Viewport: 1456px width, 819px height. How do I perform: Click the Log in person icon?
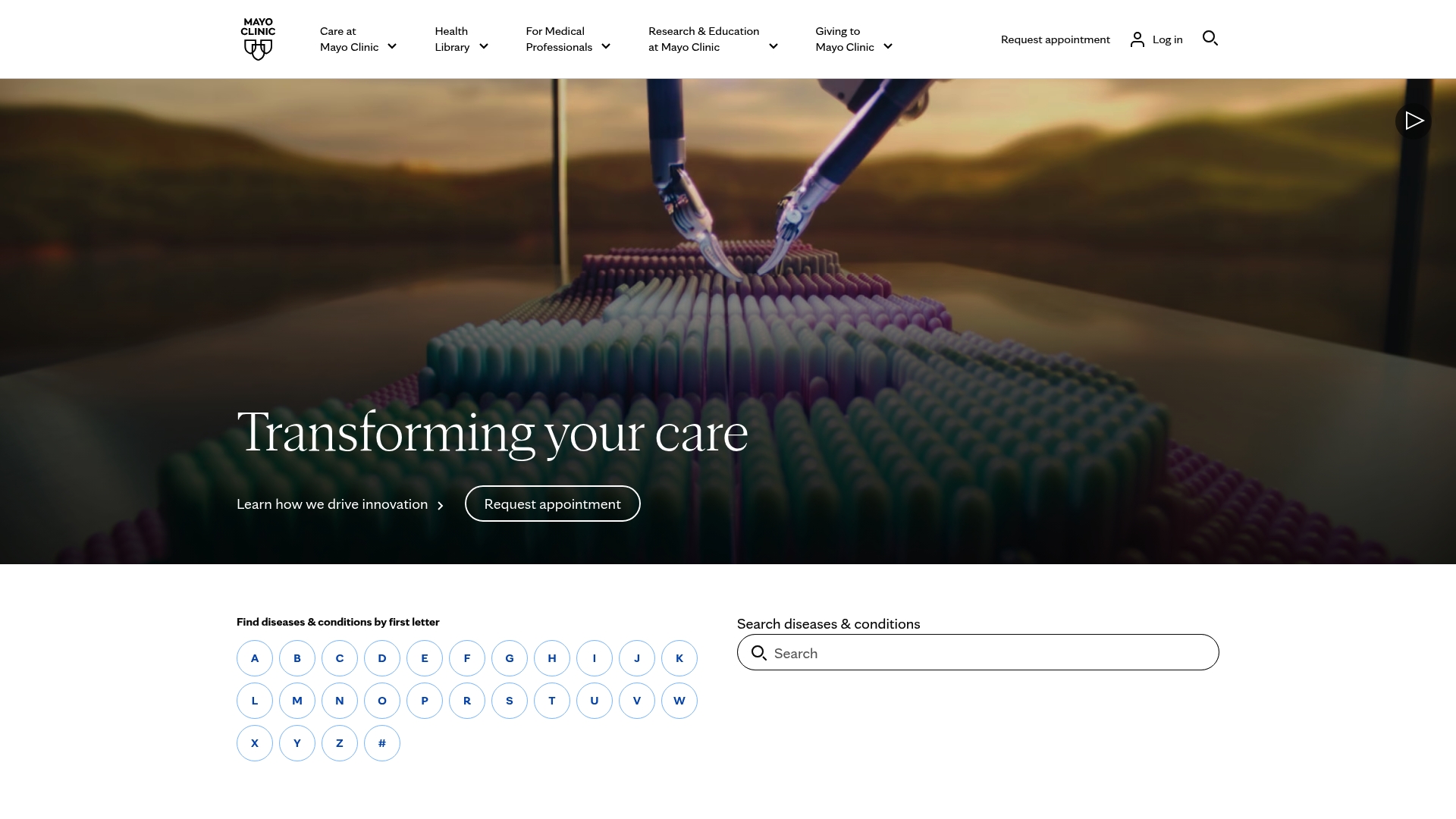point(1137,39)
